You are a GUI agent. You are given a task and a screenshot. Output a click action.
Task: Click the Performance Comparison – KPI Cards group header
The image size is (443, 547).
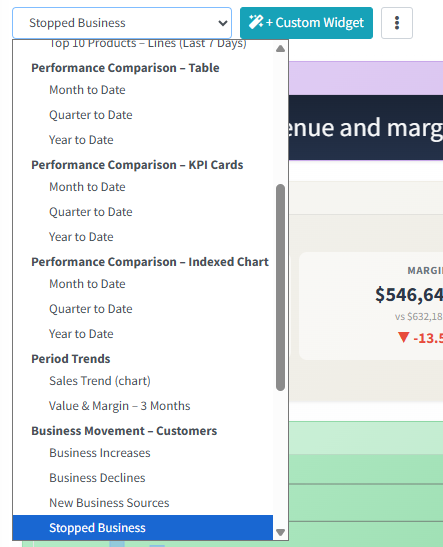click(137, 165)
